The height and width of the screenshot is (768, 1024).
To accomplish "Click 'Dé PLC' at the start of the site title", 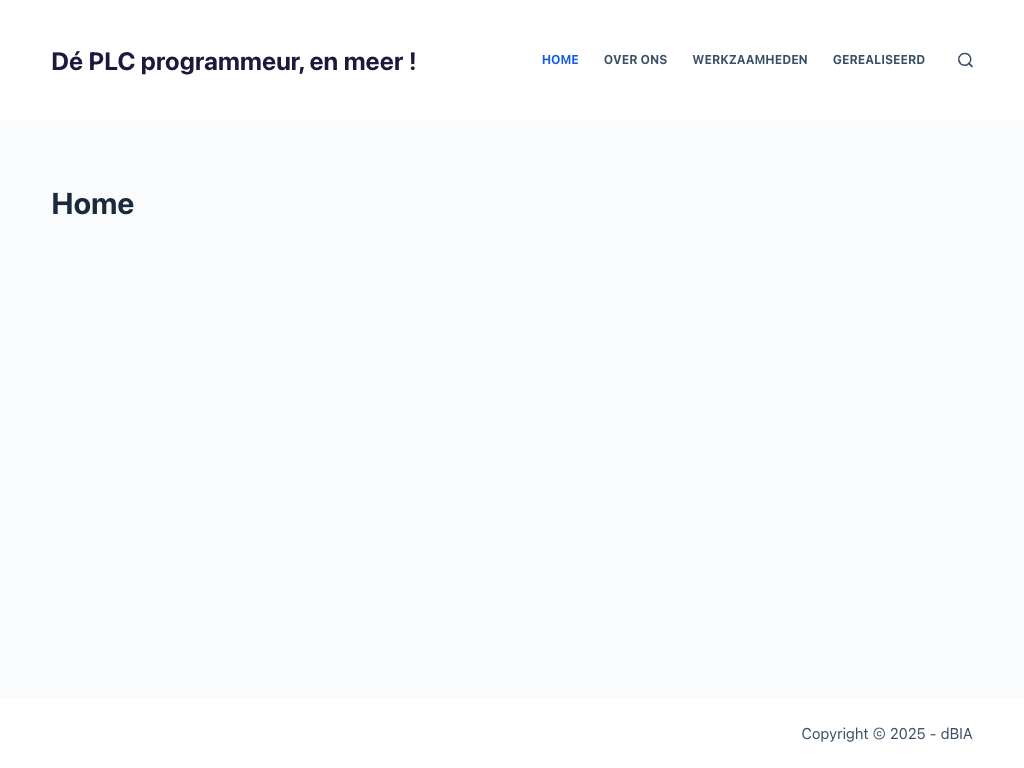I will click(93, 62).
